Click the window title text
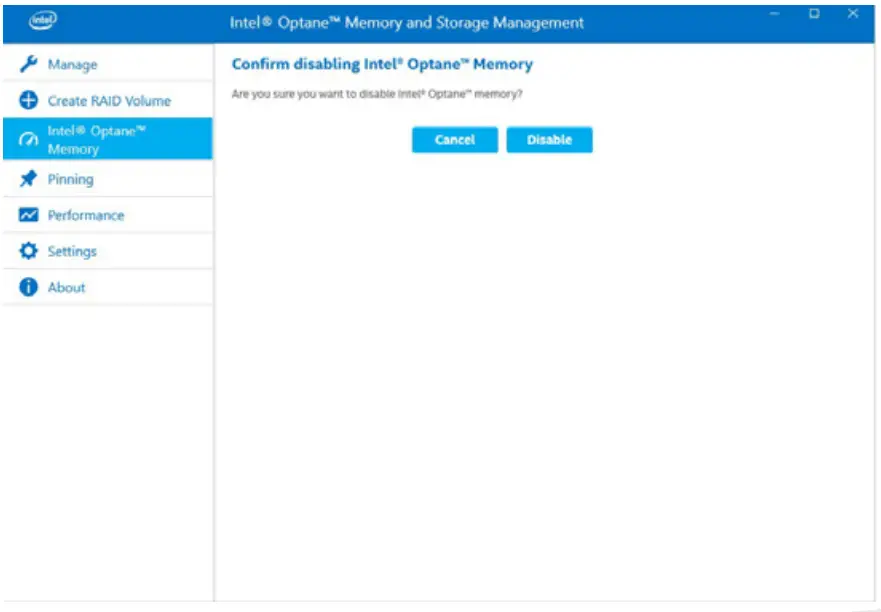This screenshot has height=612, width=881. tap(407, 22)
